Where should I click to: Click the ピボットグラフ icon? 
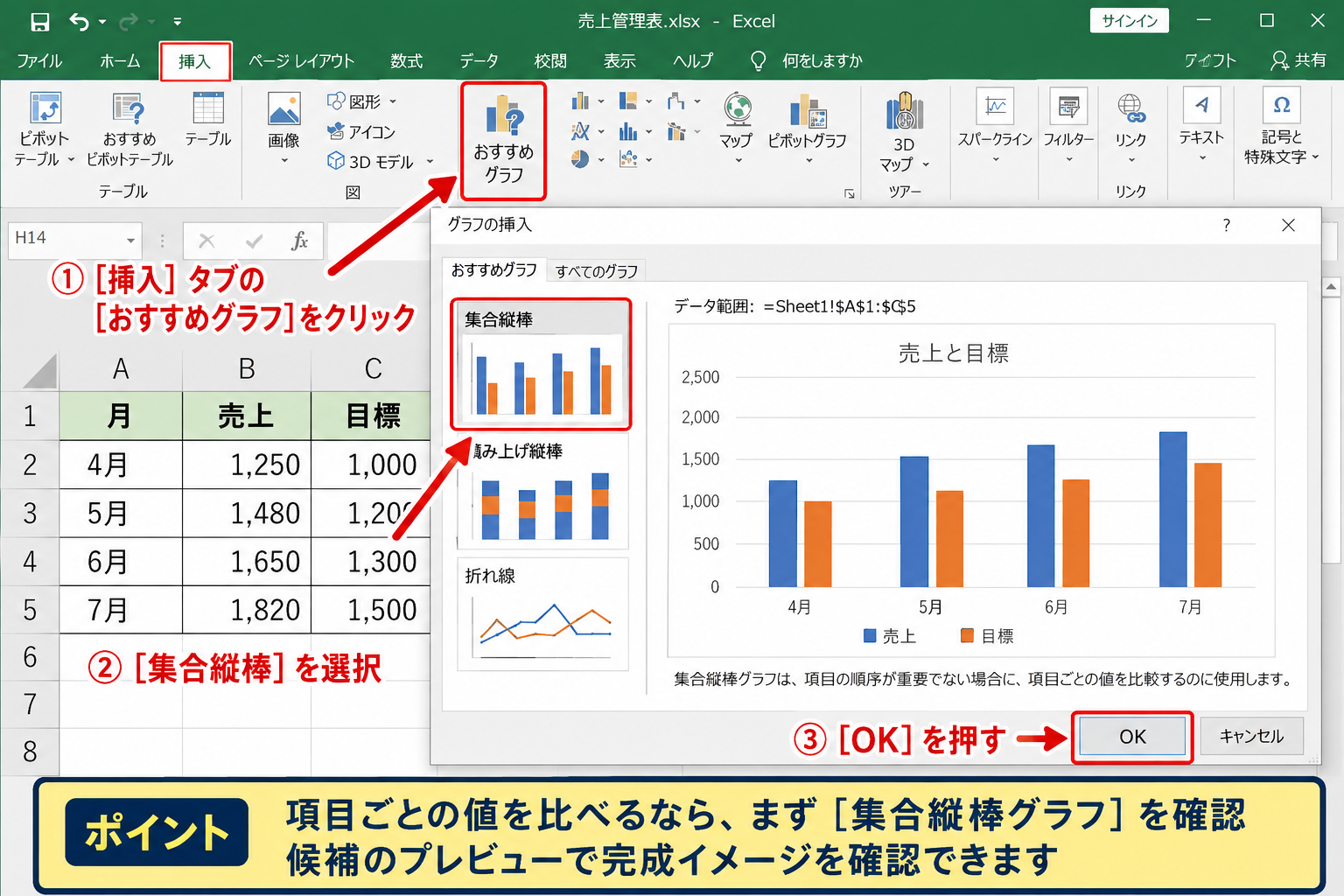(x=808, y=111)
